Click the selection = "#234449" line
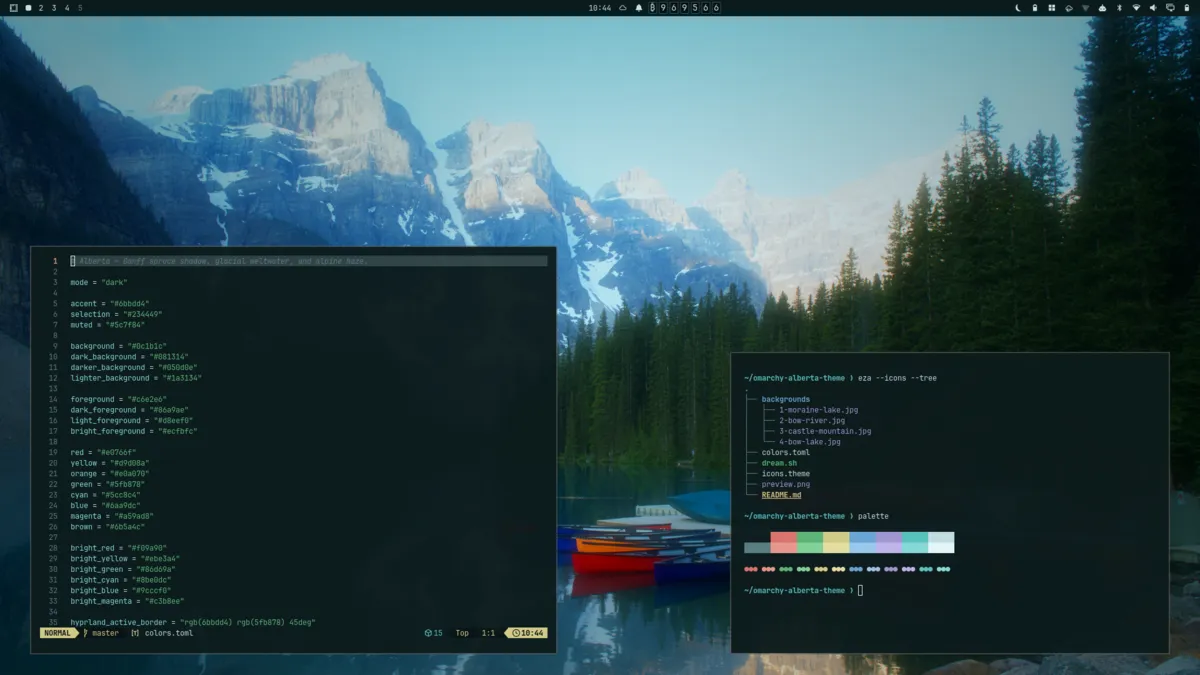Viewport: 1200px width, 675px height. [116, 314]
